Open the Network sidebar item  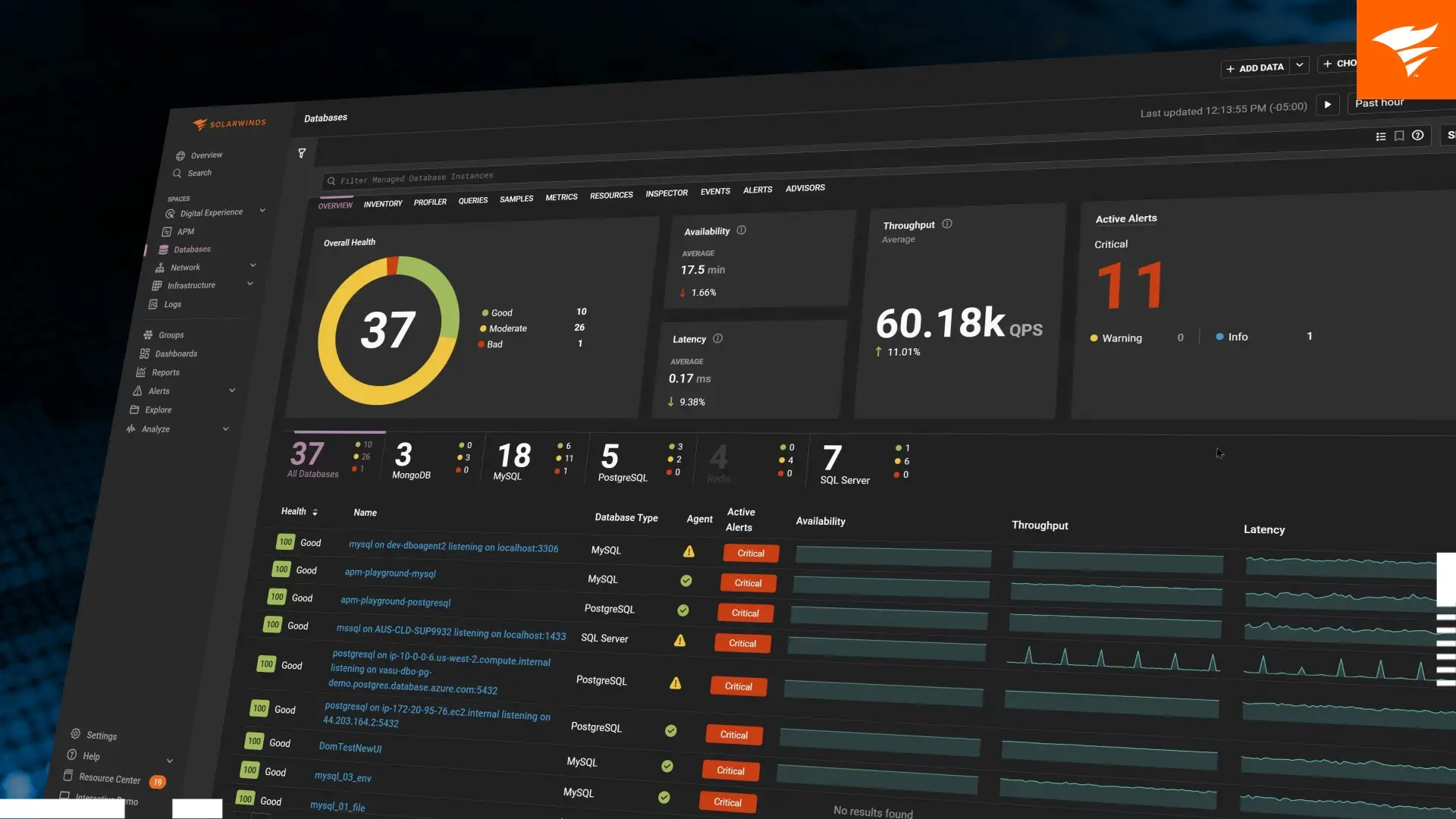point(177,268)
